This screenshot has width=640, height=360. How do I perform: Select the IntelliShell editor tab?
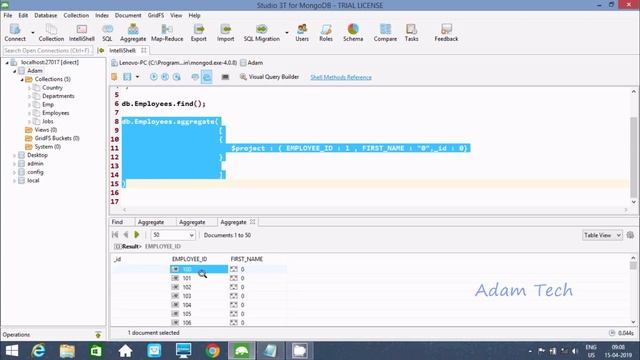(x=122, y=50)
